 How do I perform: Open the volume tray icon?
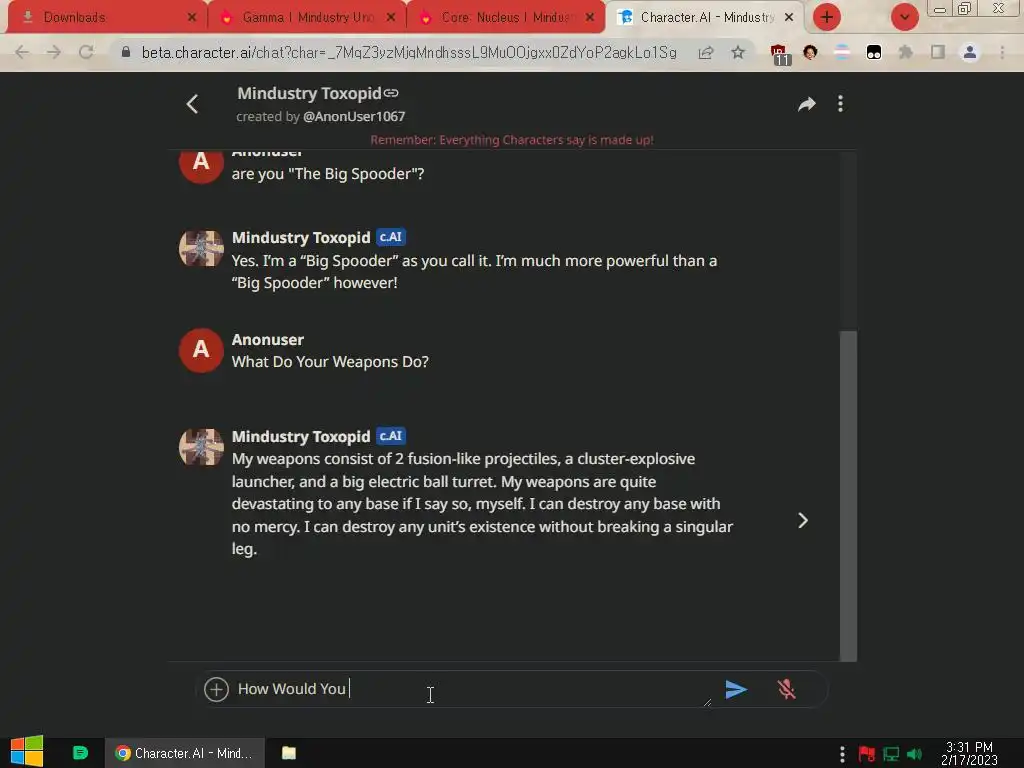(914, 754)
